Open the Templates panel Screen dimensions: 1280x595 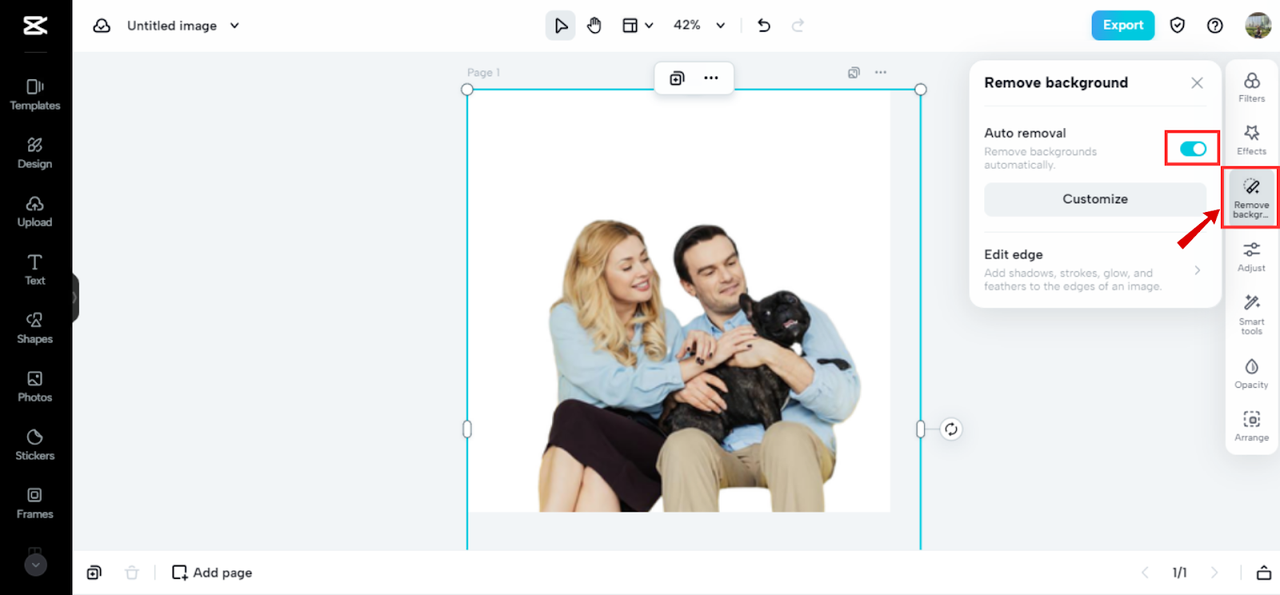35,95
